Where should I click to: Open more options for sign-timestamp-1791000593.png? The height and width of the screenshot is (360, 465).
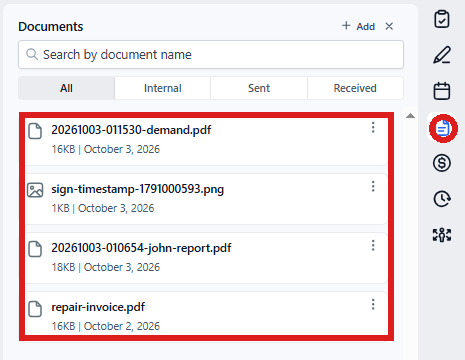[x=373, y=186]
